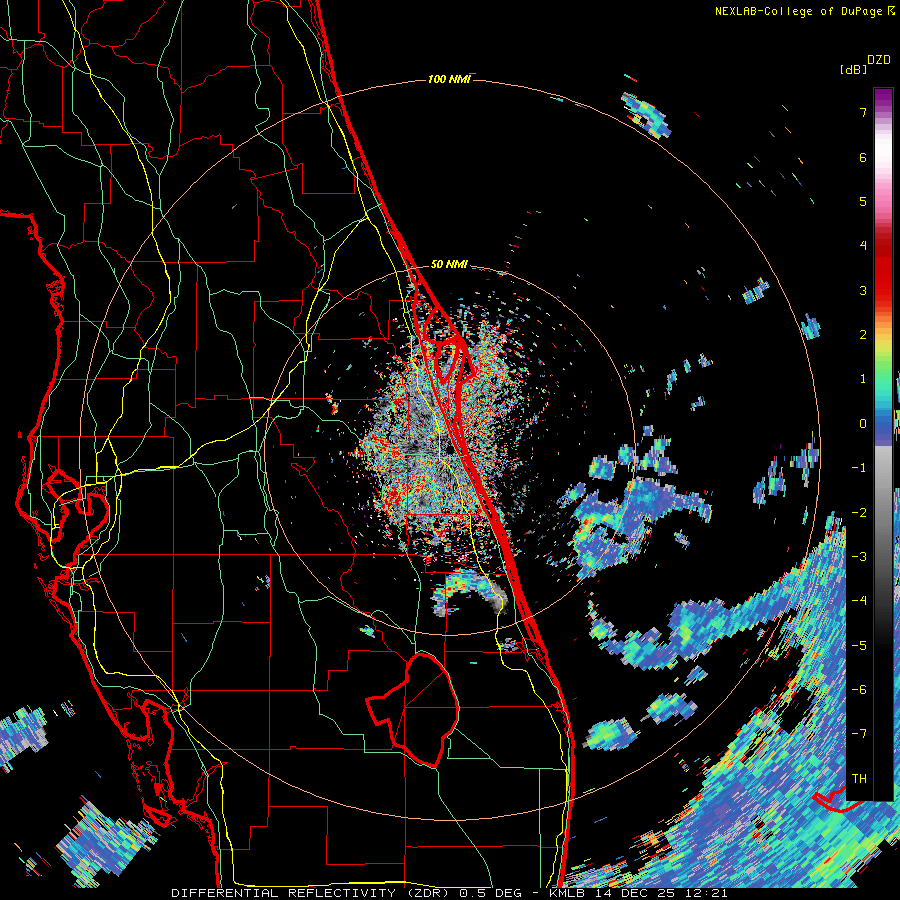Select the 7 tick on the dB scale
The image size is (900, 900).
coord(863,112)
